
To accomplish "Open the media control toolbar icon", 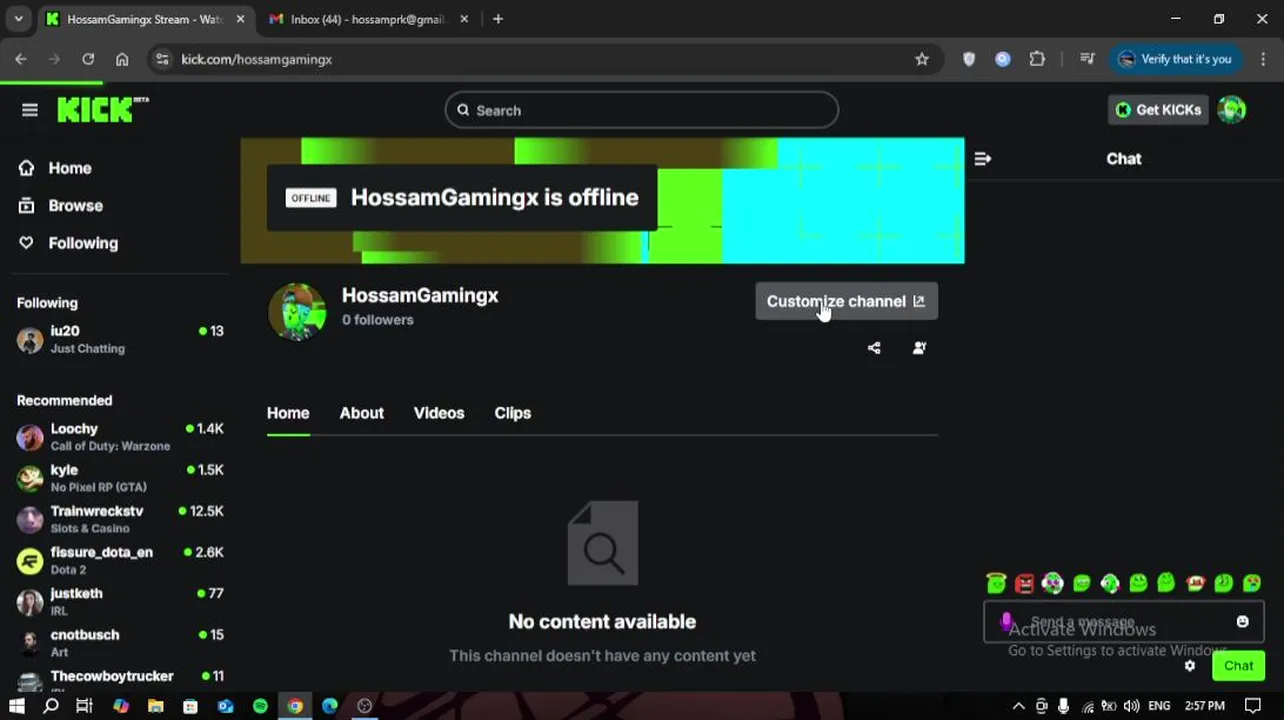I will click(1087, 59).
